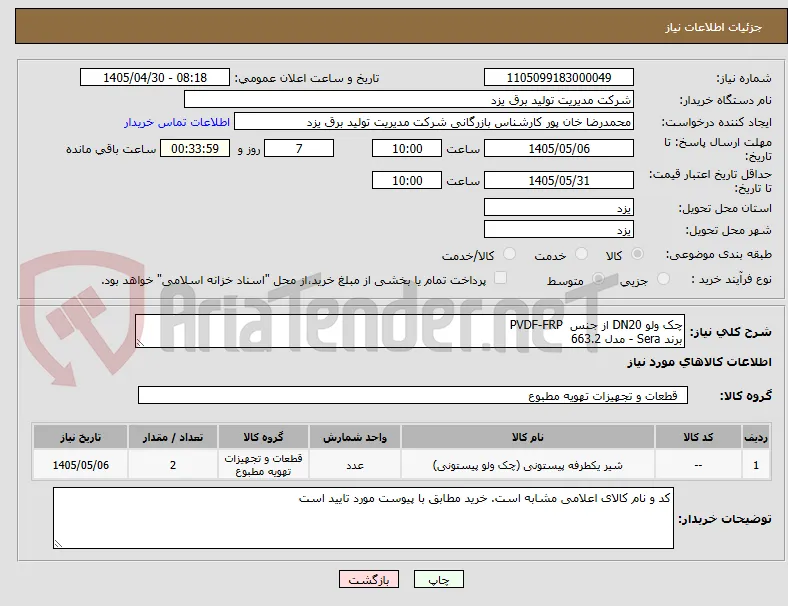Click the goods group cell قطعات و تجهیزات تهویه مطبوع
The width and height of the screenshot is (788, 606).
pos(263,465)
